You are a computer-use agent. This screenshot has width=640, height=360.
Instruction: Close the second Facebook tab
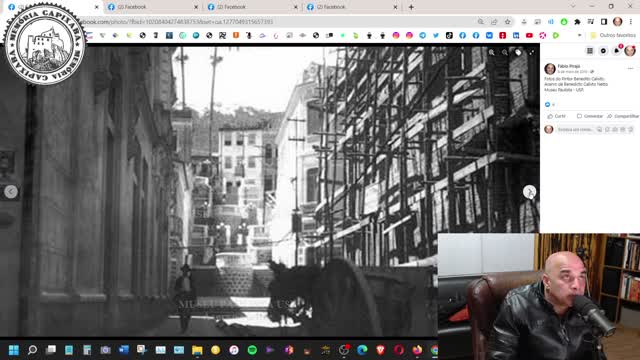(x=196, y=7)
